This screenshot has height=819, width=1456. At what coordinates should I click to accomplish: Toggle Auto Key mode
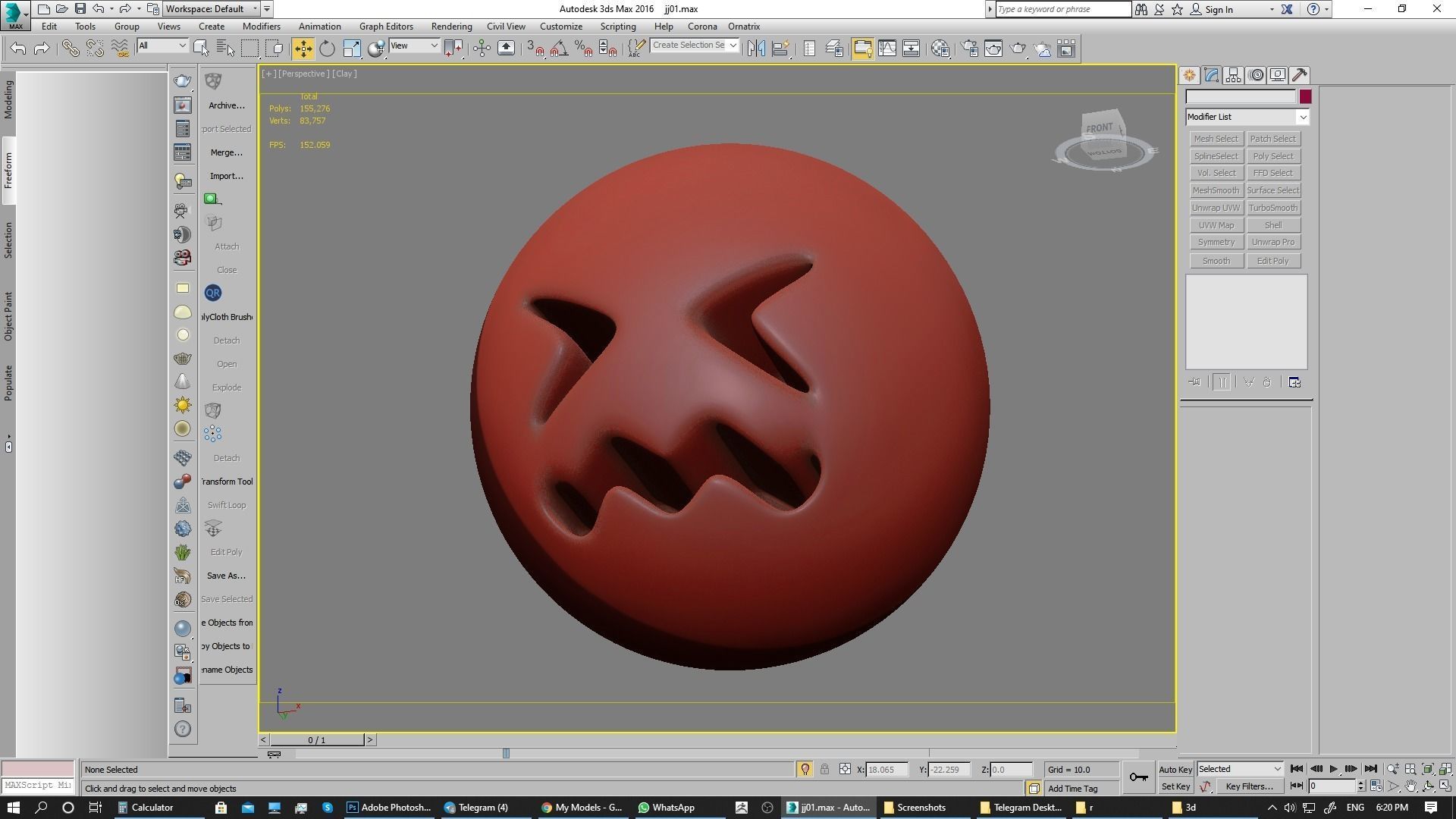[1175, 769]
